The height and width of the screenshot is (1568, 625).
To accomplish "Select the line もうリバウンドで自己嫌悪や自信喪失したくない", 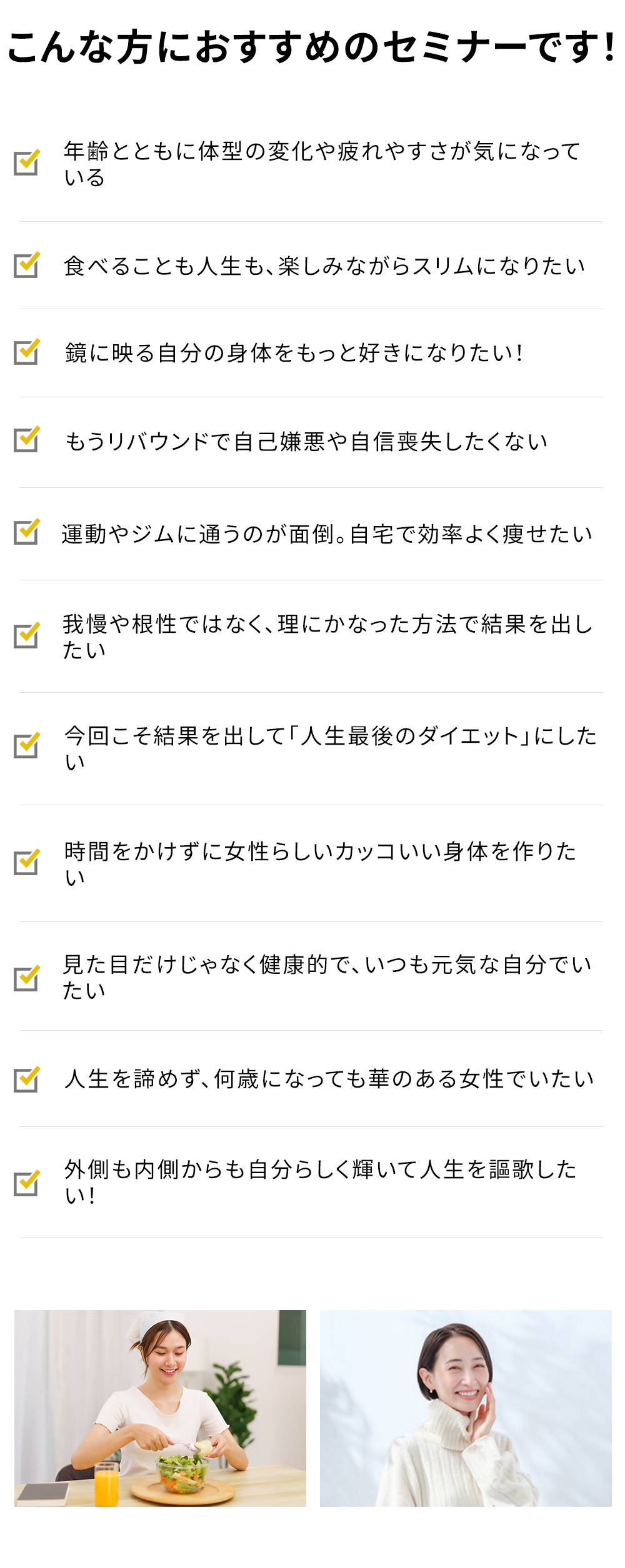I will pyautogui.click(x=306, y=442).
